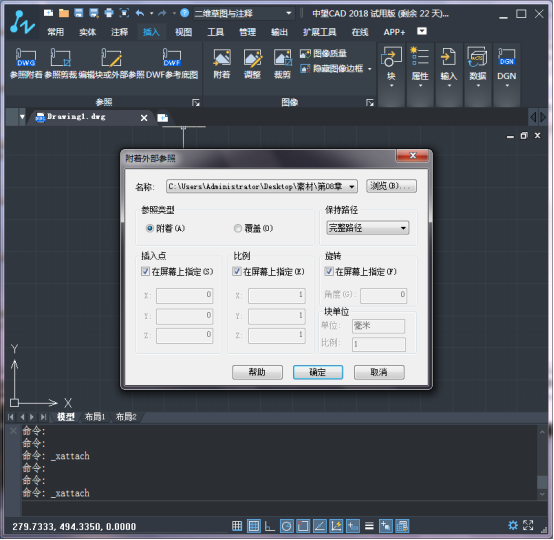Click the command line scrollbar thumb
This screenshot has height=540, width=554.
(542, 481)
